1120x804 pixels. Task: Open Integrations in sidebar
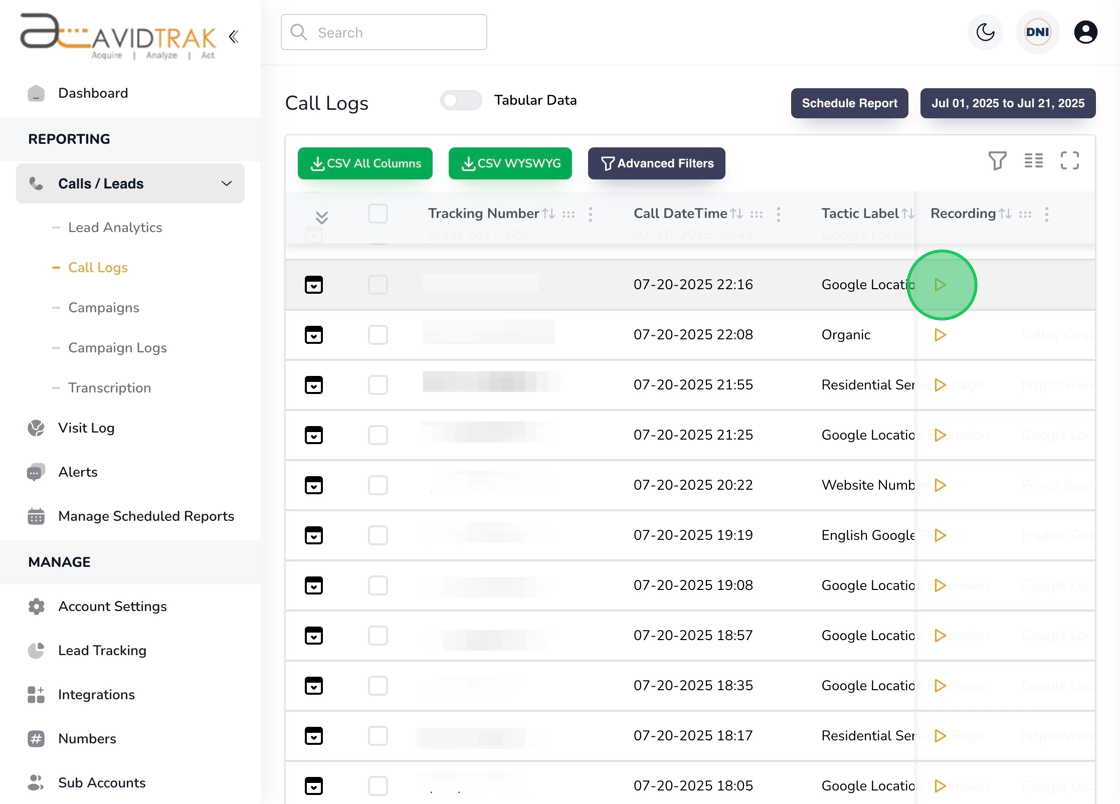tap(96, 695)
